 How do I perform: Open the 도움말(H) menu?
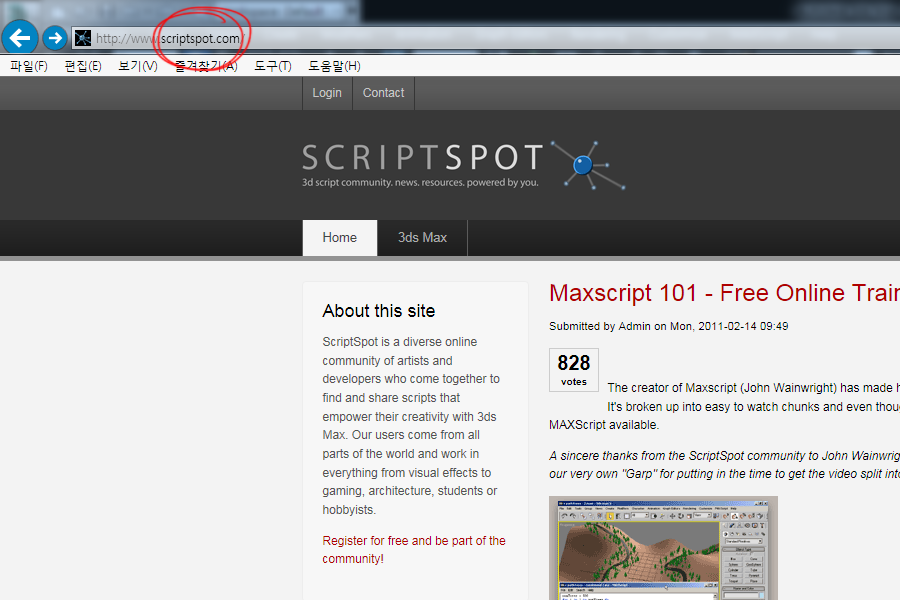click(335, 66)
